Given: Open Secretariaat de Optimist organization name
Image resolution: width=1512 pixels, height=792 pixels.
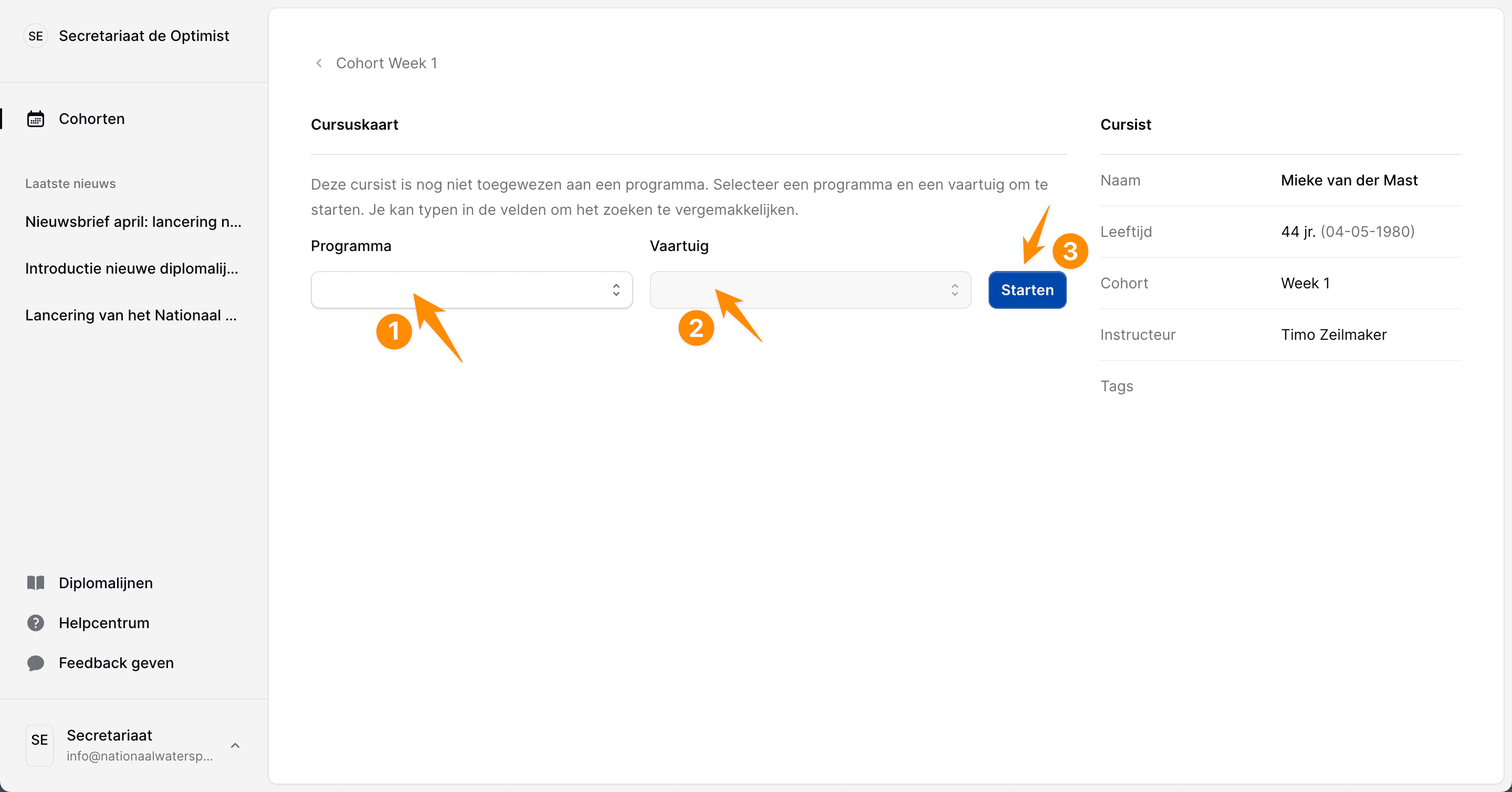Looking at the screenshot, I should 144,36.
